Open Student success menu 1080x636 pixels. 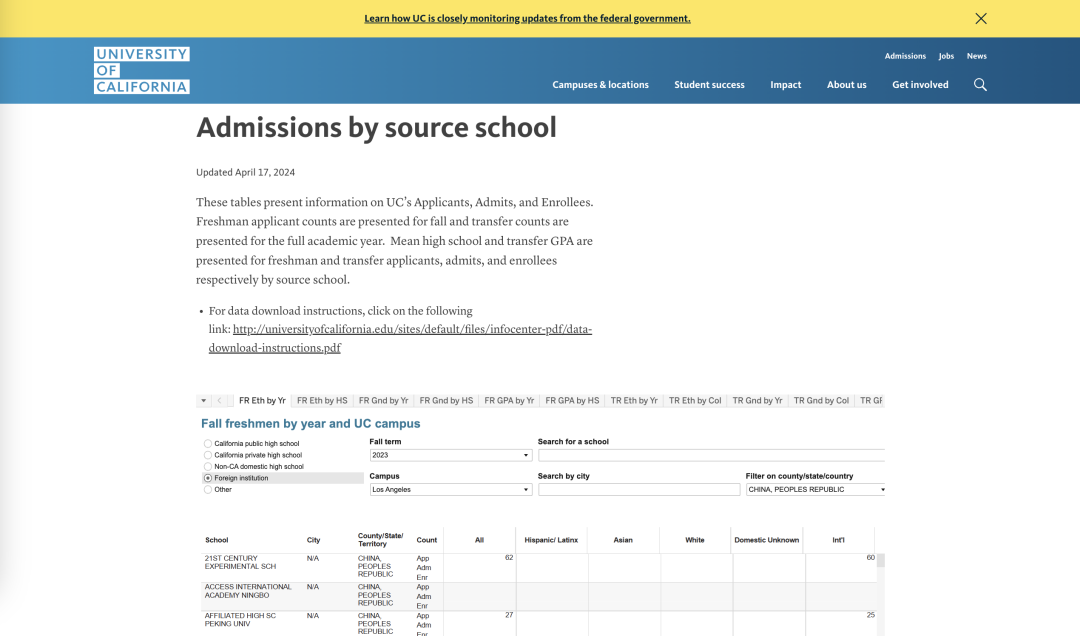coord(709,85)
